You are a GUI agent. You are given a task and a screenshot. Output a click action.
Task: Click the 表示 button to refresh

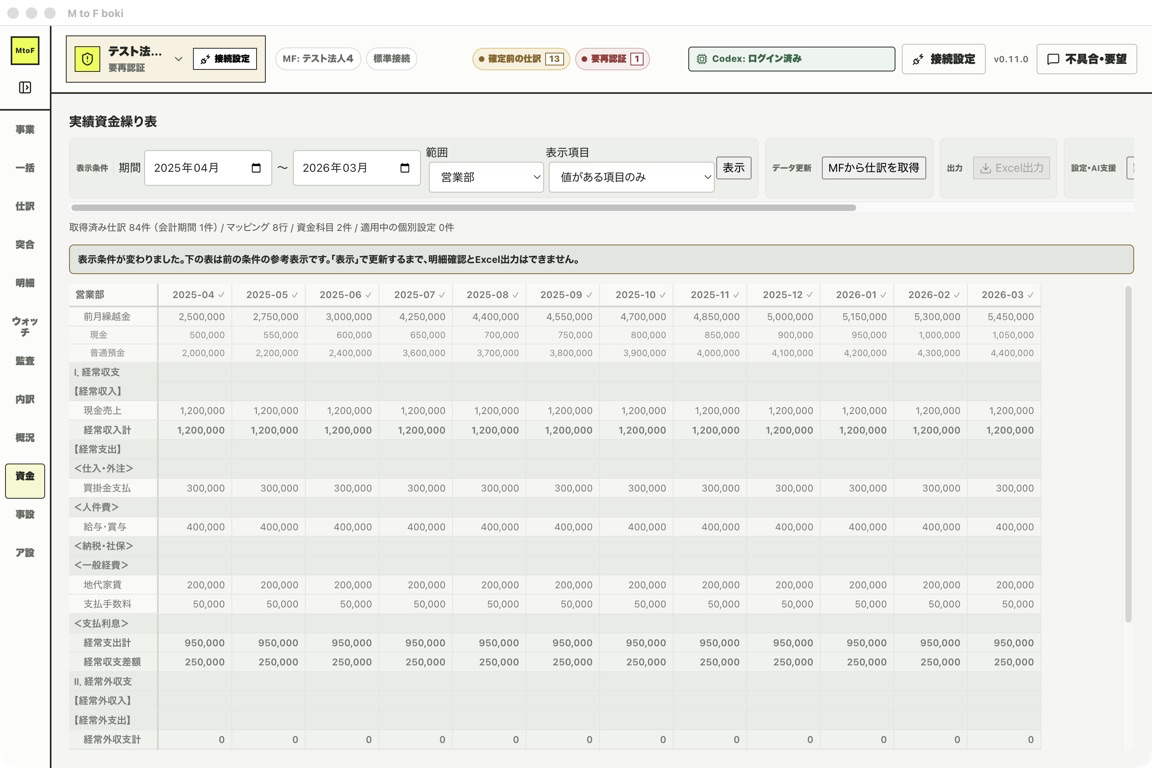click(x=733, y=168)
